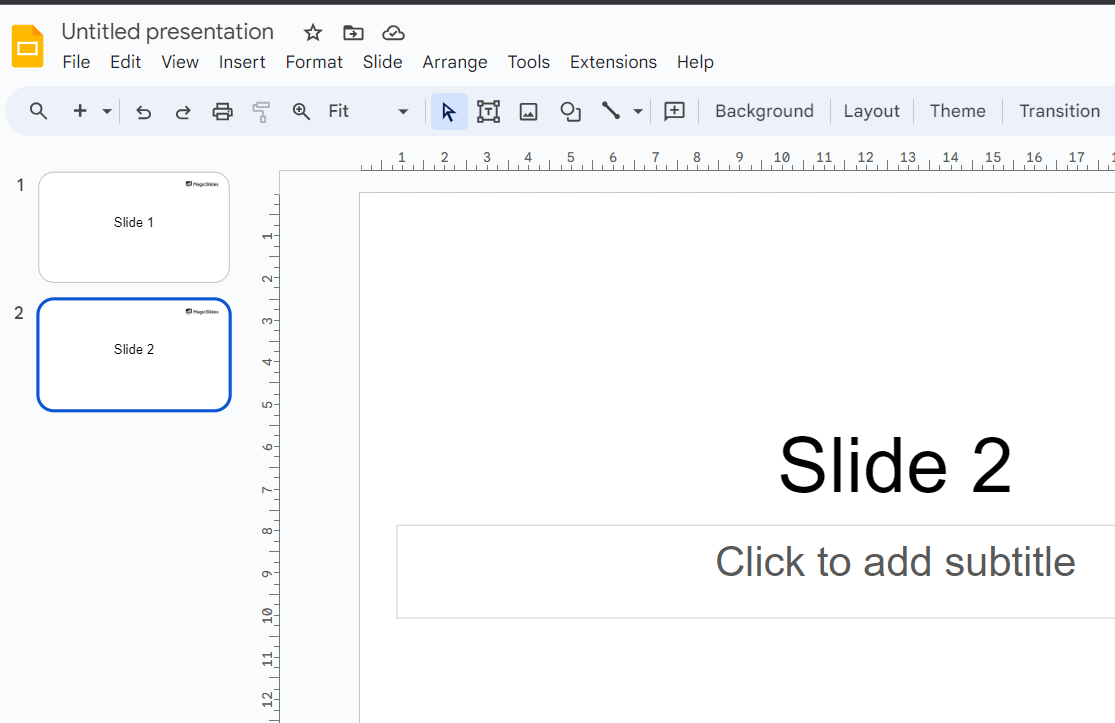This screenshot has width=1115, height=723.
Task: Expand the Line tool dropdown arrow
Action: [638, 111]
